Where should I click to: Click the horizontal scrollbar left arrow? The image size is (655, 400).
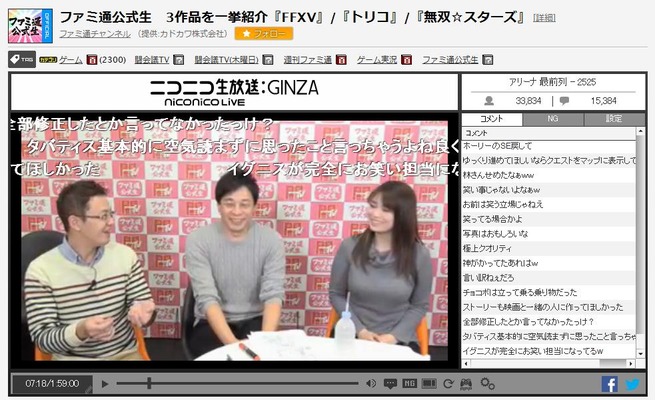click(x=466, y=364)
